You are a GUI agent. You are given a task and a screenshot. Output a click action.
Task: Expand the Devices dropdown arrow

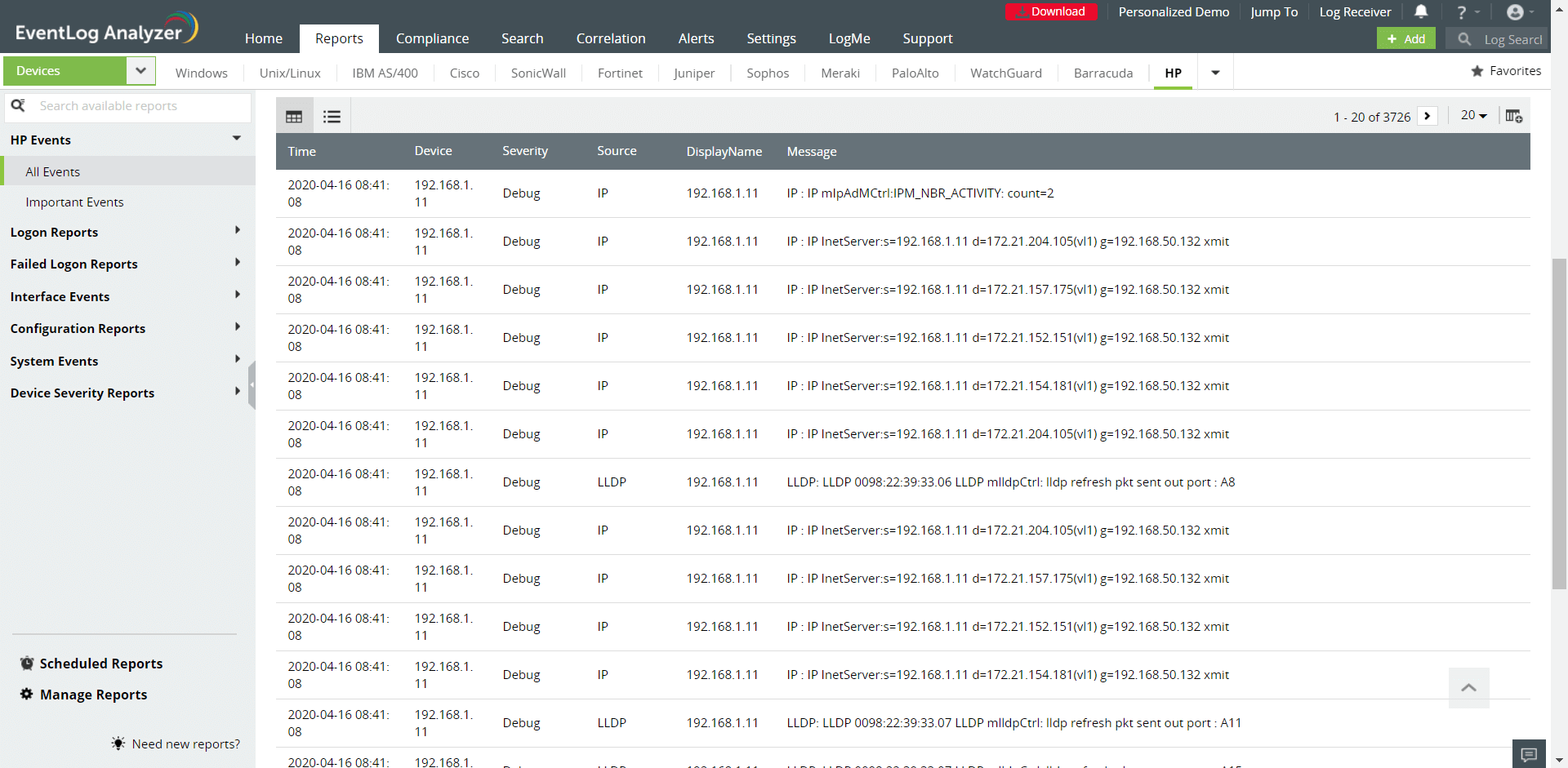pyautogui.click(x=140, y=71)
